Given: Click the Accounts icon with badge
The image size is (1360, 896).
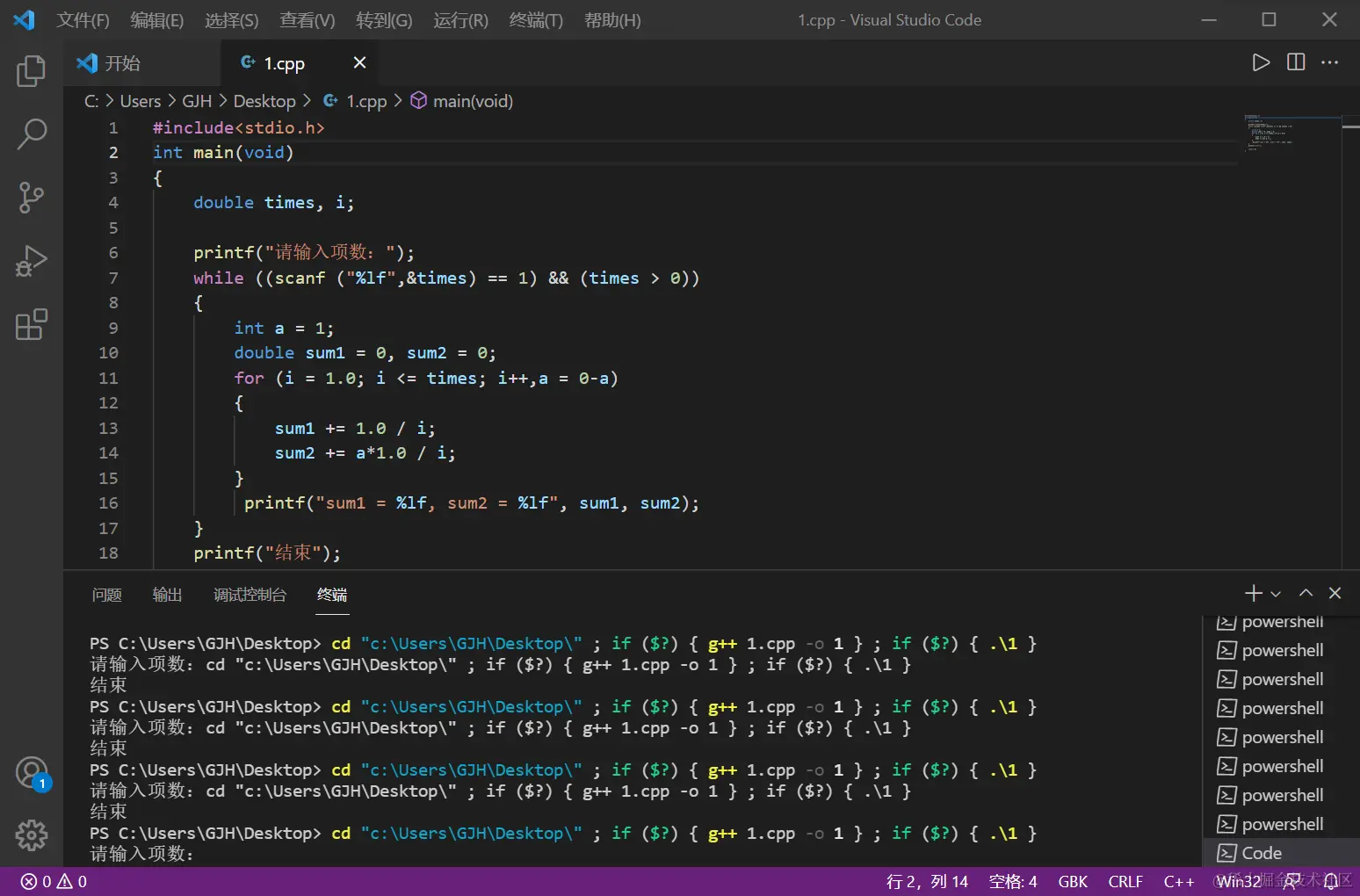Looking at the screenshot, I should point(31,773).
